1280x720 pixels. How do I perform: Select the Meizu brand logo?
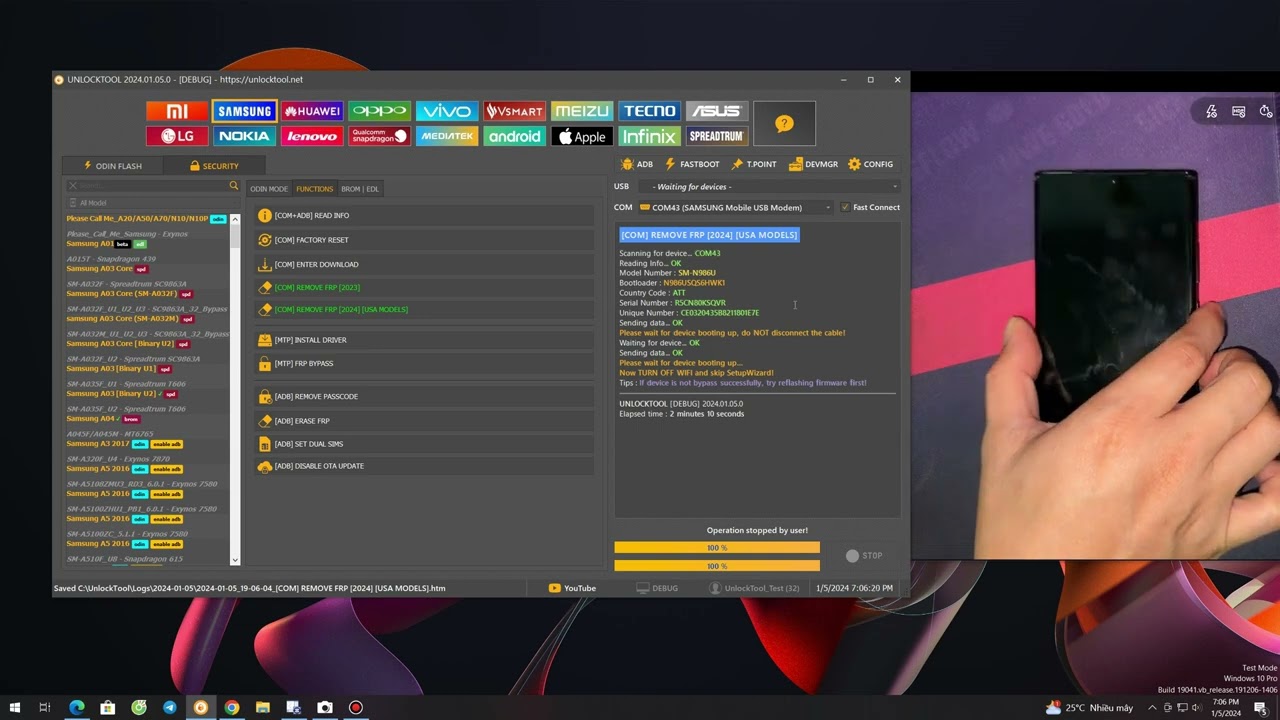coord(582,111)
